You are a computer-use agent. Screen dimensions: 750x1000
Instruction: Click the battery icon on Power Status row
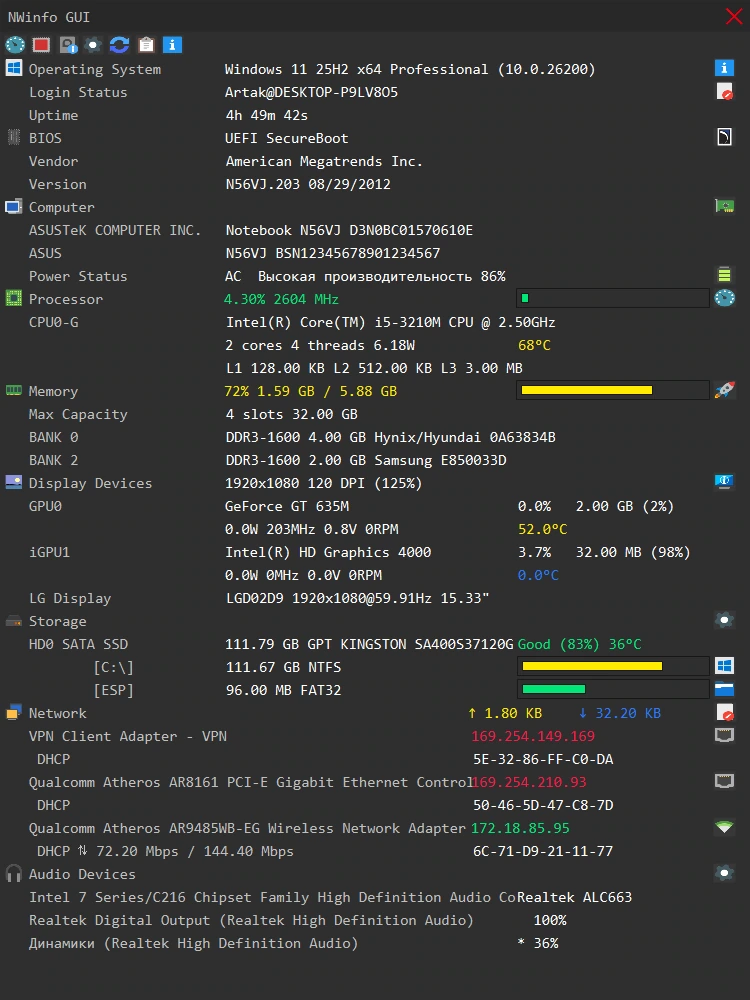point(724,275)
